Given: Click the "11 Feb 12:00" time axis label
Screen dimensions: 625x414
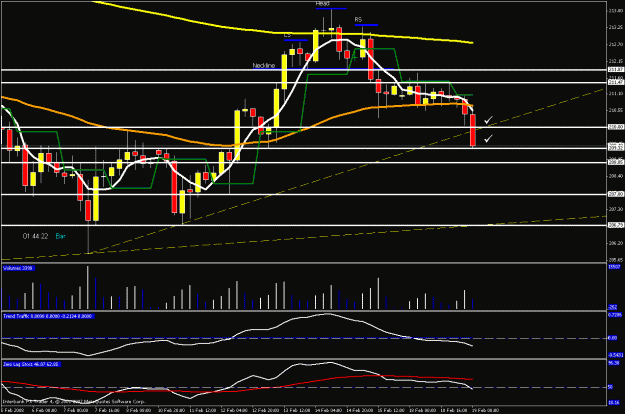Looking at the screenshot, I should point(202,410).
